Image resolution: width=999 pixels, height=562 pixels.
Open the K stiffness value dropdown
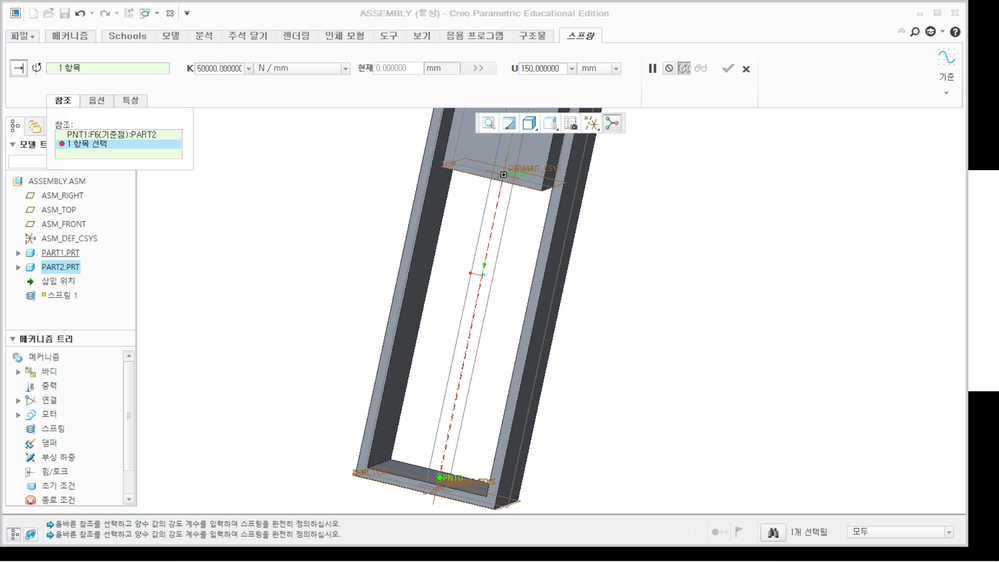(x=249, y=68)
